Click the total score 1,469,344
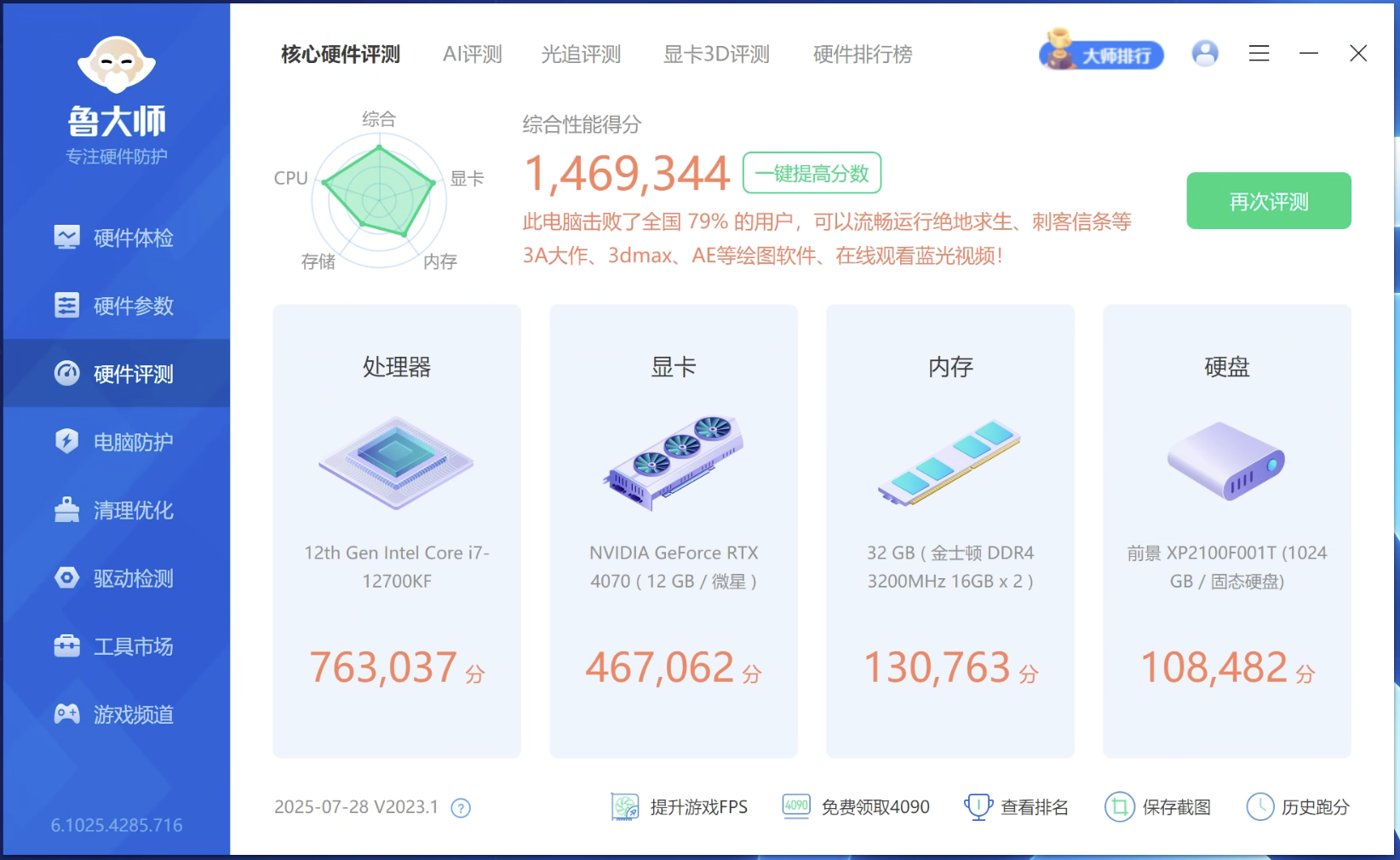The image size is (1400, 860). (627, 174)
